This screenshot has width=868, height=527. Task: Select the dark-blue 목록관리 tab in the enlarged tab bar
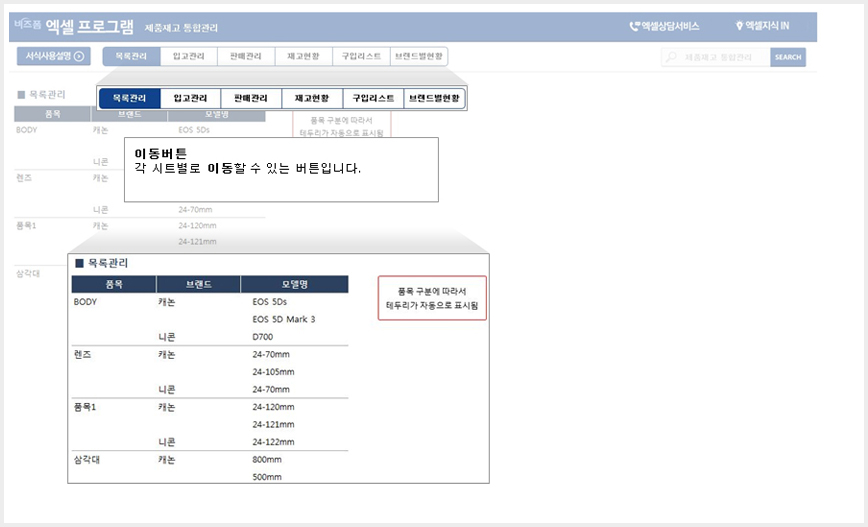point(130,98)
